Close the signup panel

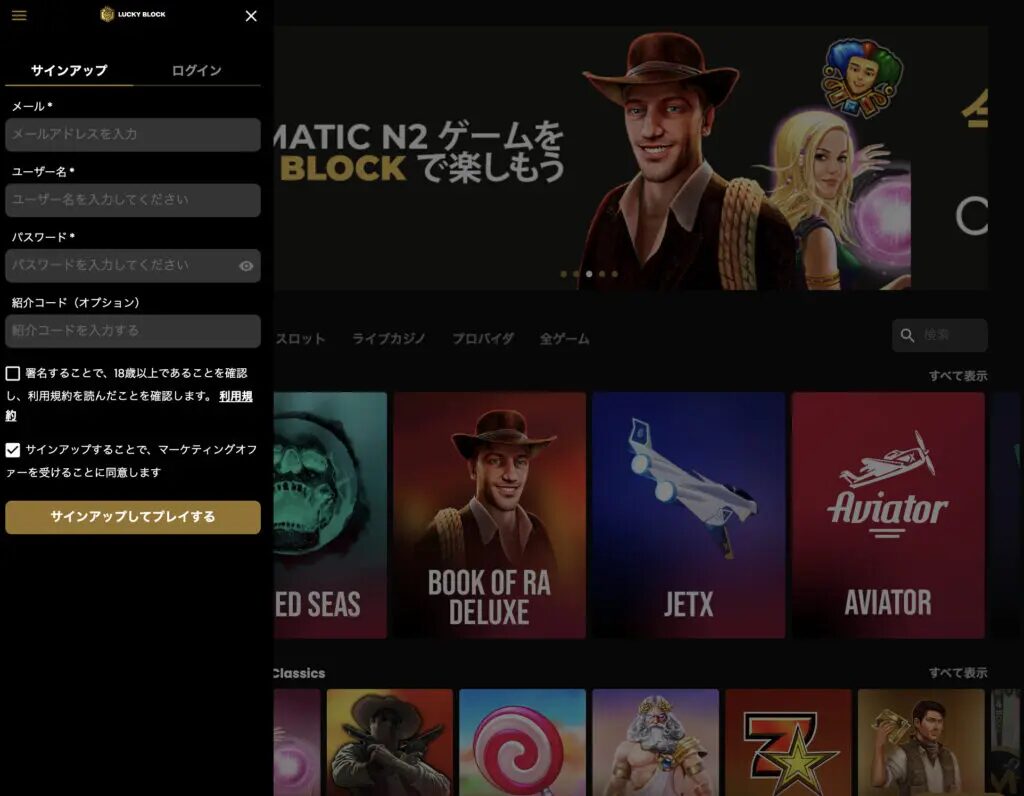[251, 16]
